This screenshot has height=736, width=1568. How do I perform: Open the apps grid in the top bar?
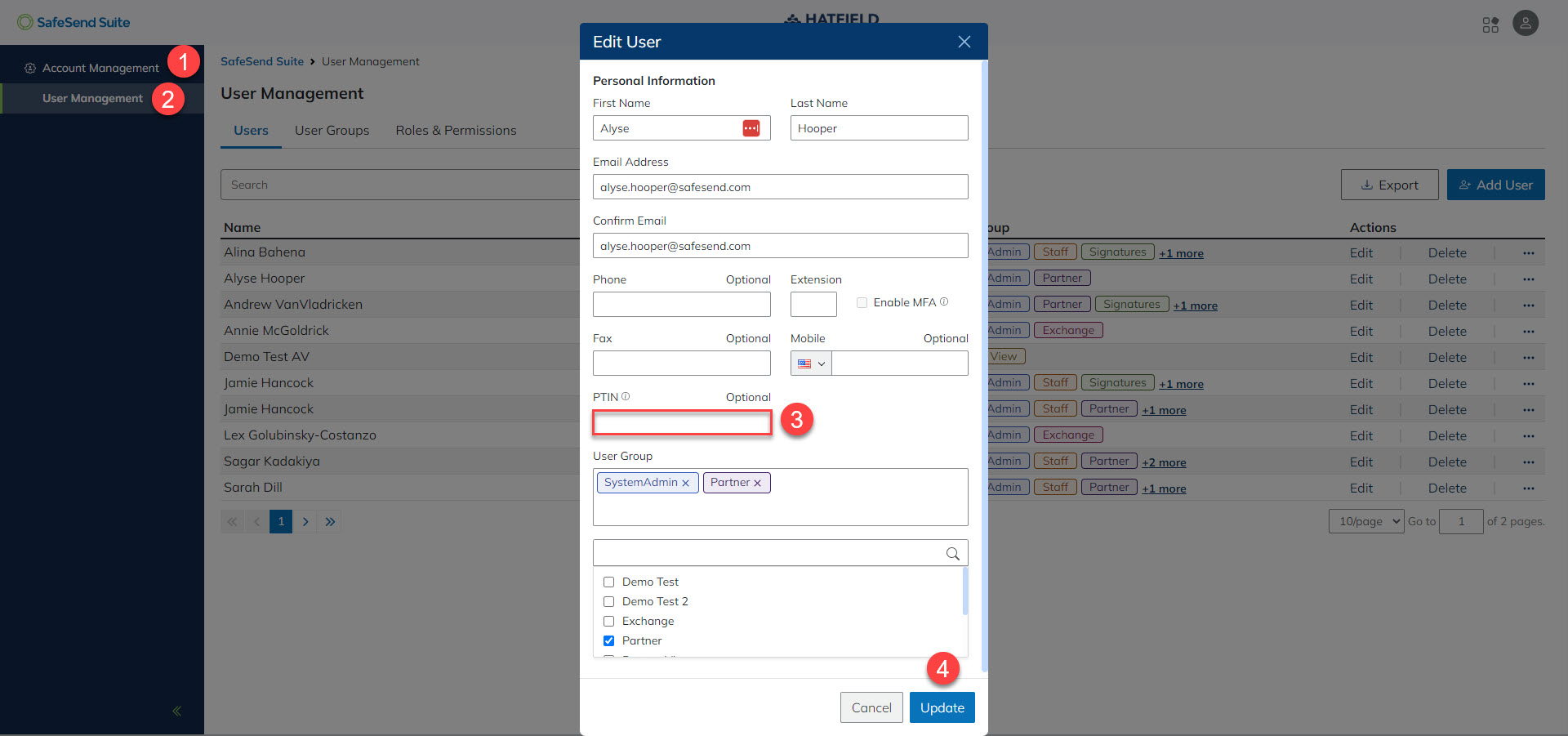click(x=1490, y=25)
